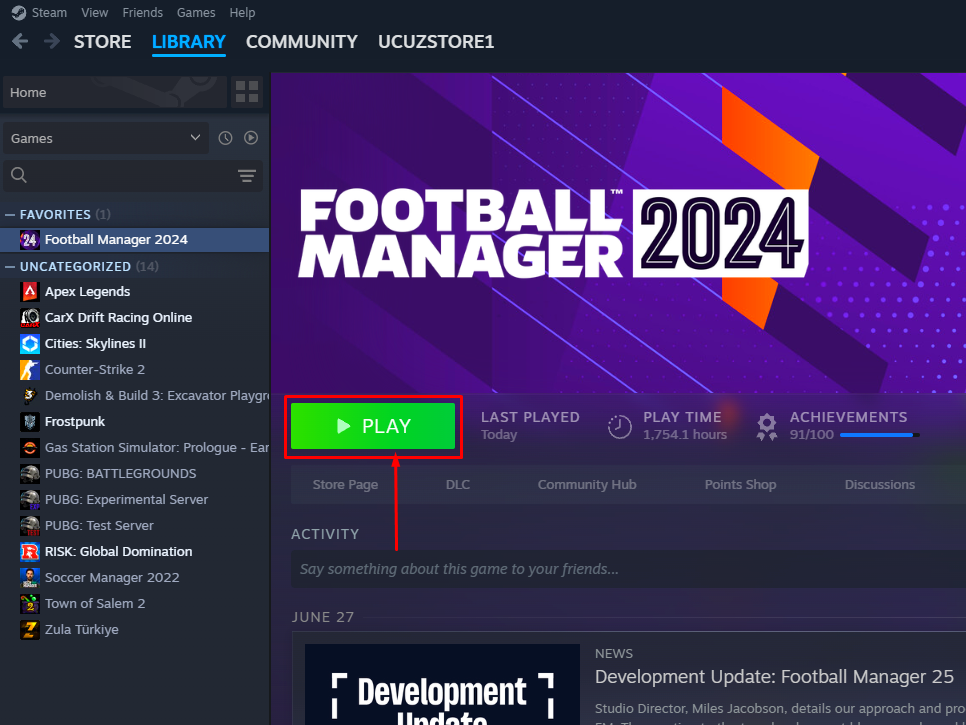Select Frostpunk in the game list
Image resolution: width=966 pixels, height=725 pixels.
[135, 422]
